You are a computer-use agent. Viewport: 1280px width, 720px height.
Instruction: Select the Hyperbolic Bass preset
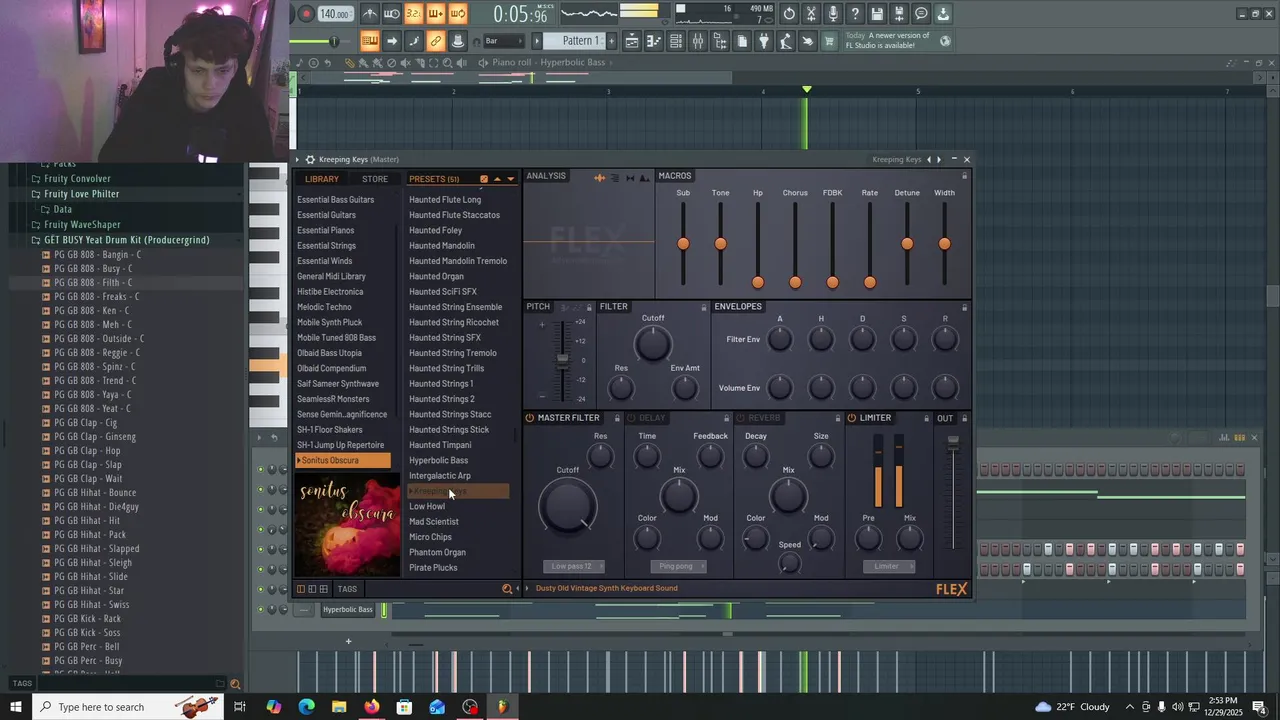click(438, 460)
